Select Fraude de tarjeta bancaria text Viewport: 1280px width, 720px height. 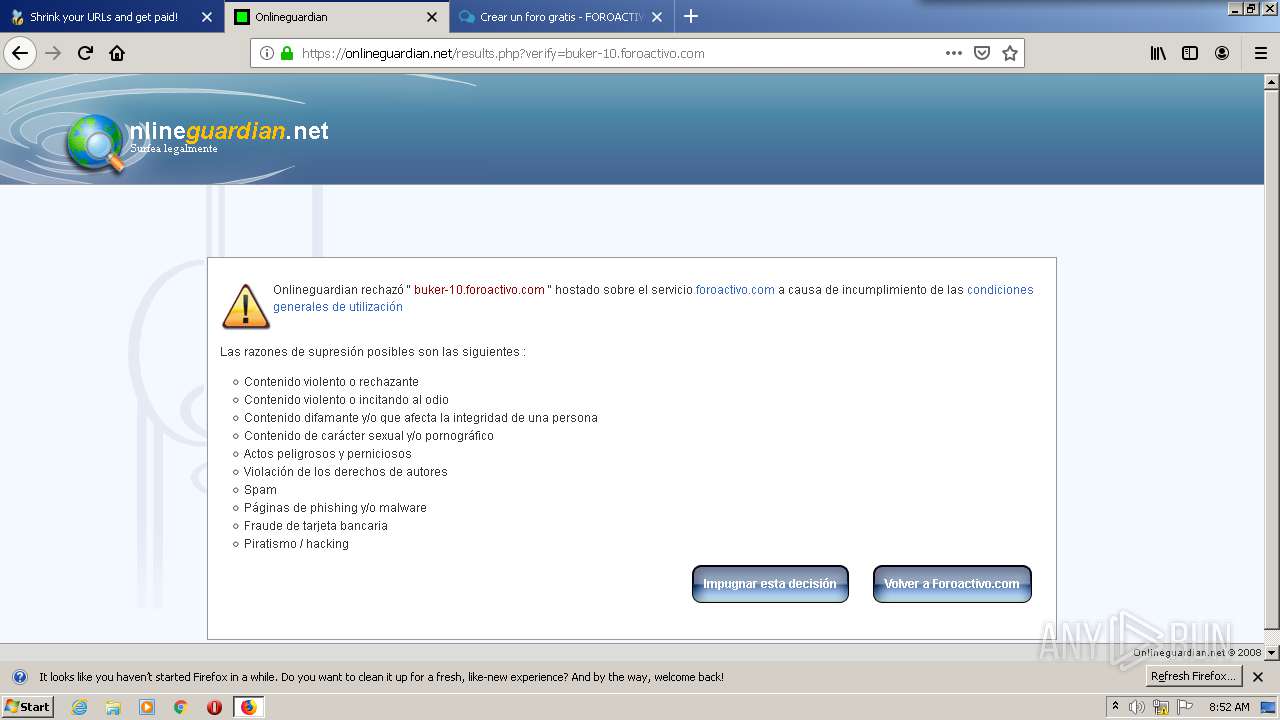click(316, 526)
